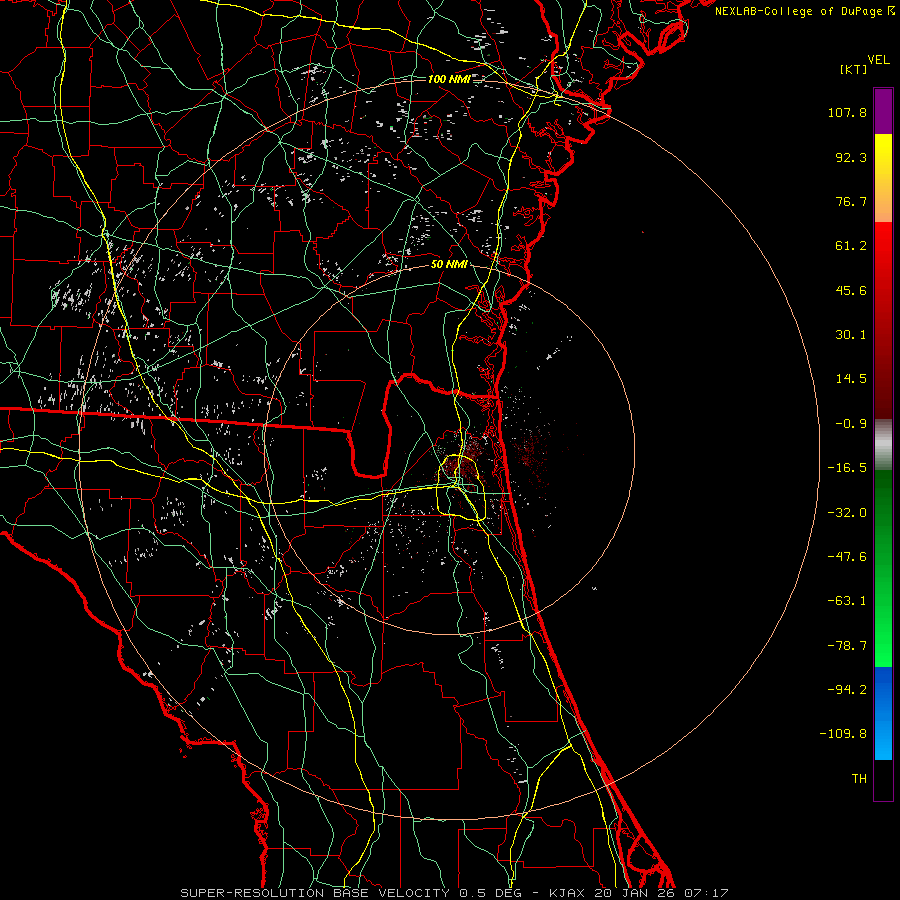Viewport: 900px width, 900px height.
Task: Click the -109.8 legend value
Action: click(x=843, y=734)
